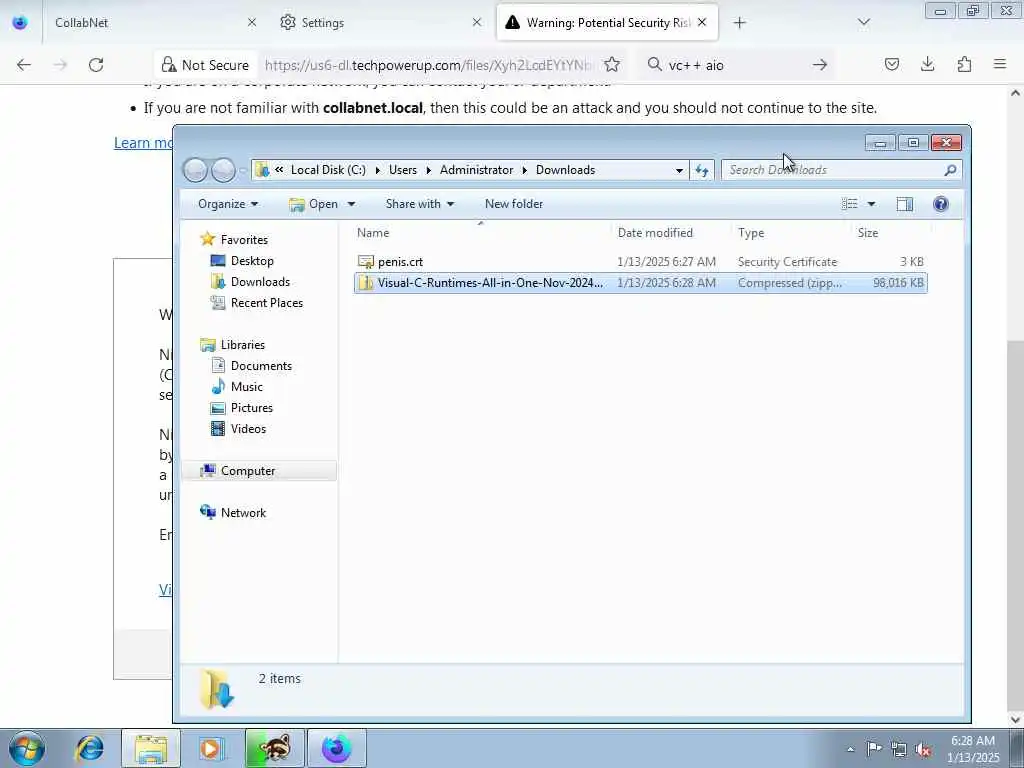The width and height of the screenshot is (1024, 768).
Task: Select the Visual-C-Runtimes-All-in-One zip file
Action: click(640, 283)
